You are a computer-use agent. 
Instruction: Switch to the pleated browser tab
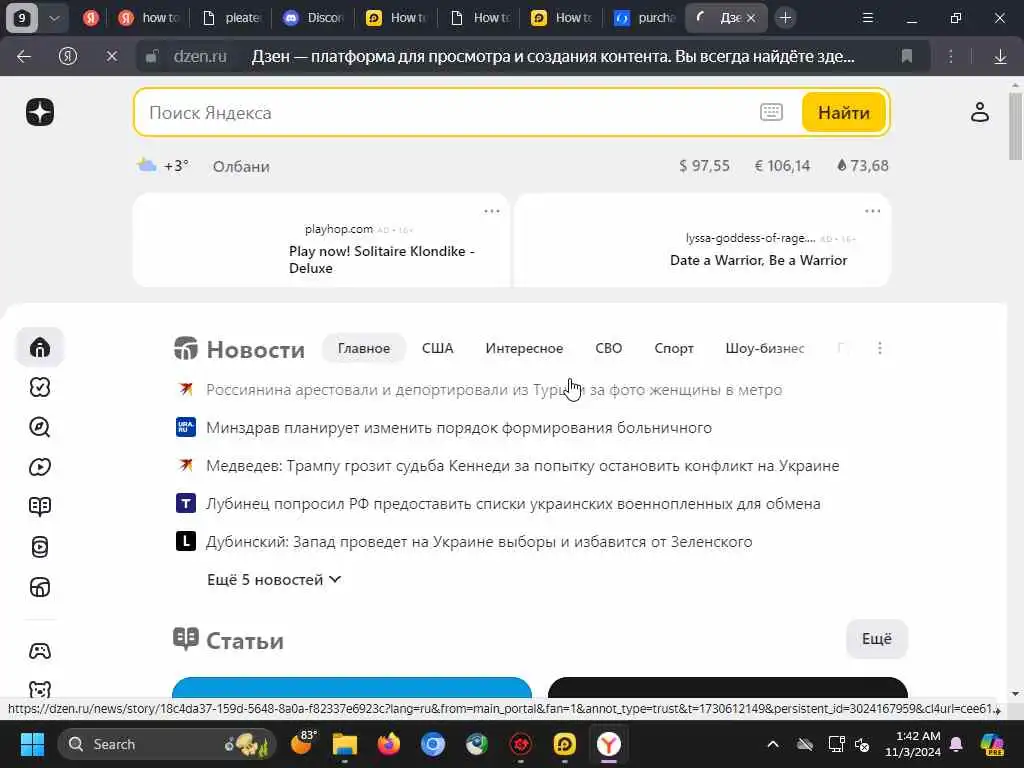pos(232,18)
